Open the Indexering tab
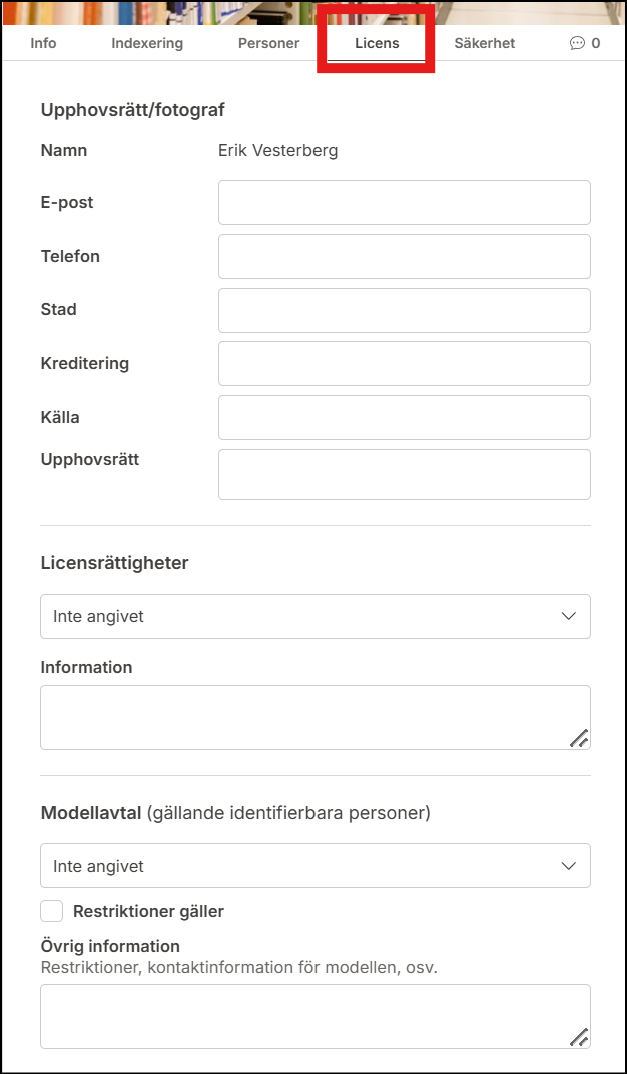Image resolution: width=627 pixels, height=1074 pixels. 147,43
